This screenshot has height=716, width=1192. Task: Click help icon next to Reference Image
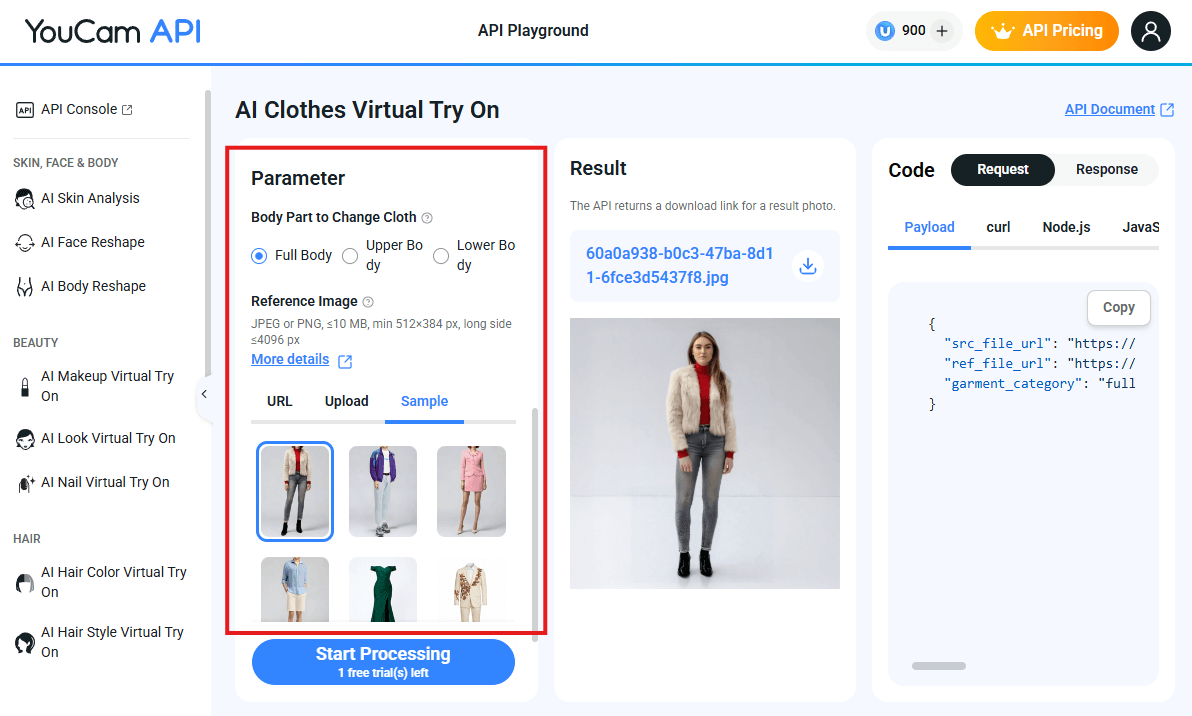point(368,302)
